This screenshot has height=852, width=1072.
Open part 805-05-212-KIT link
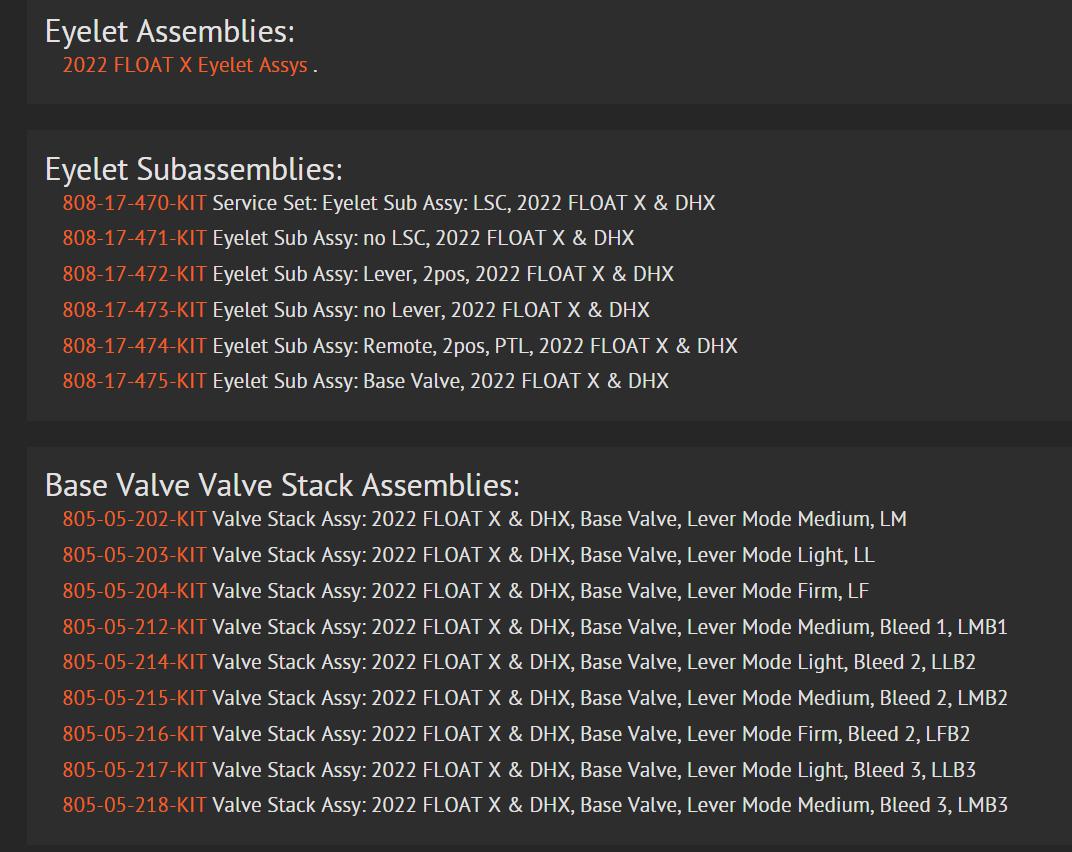134,627
